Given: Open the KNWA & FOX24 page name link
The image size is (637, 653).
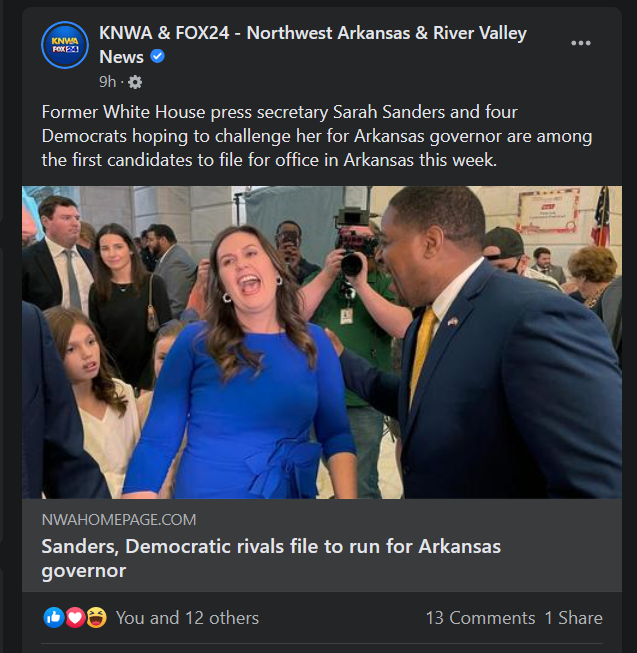Looking at the screenshot, I should coord(312,34).
